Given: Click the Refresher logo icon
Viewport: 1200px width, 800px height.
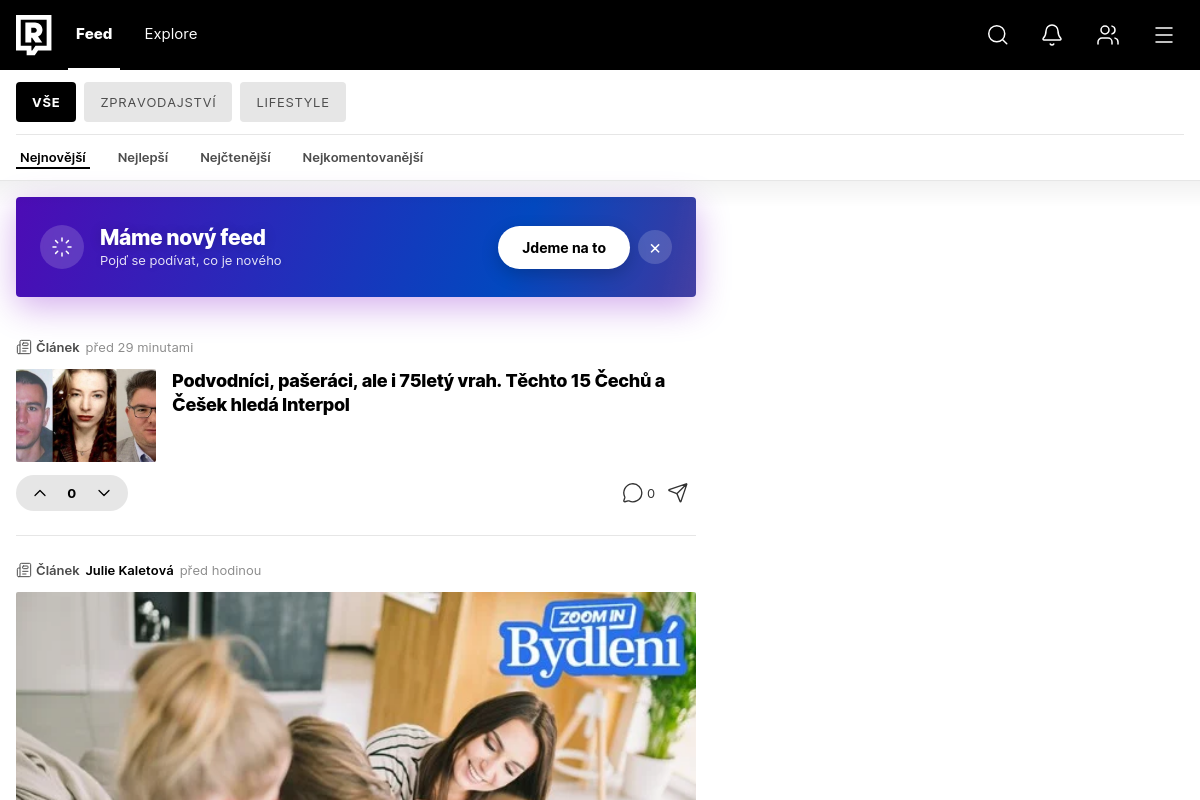Looking at the screenshot, I should click(x=34, y=35).
